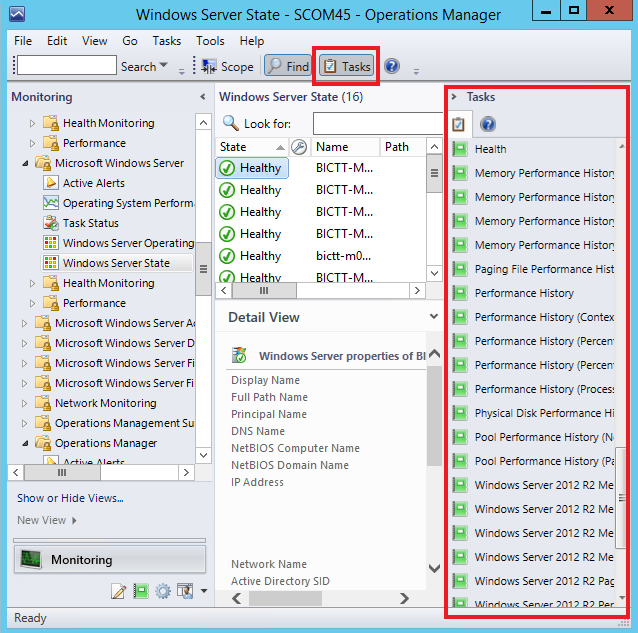Viewport: 638px width, 633px height.
Task: Sort by the Name column header
Action: click(x=345, y=147)
